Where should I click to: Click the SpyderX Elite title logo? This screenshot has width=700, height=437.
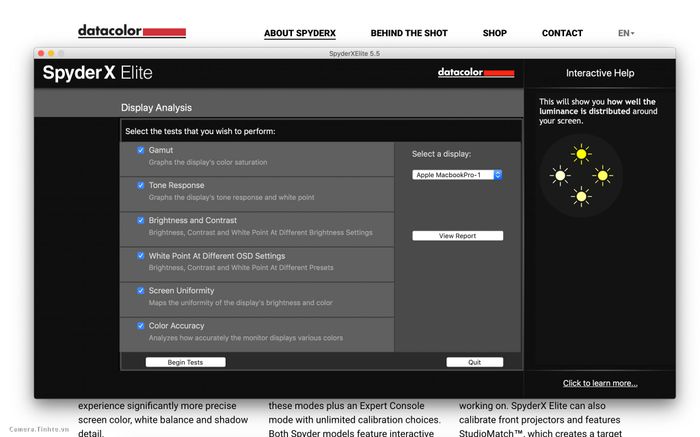click(x=97, y=73)
